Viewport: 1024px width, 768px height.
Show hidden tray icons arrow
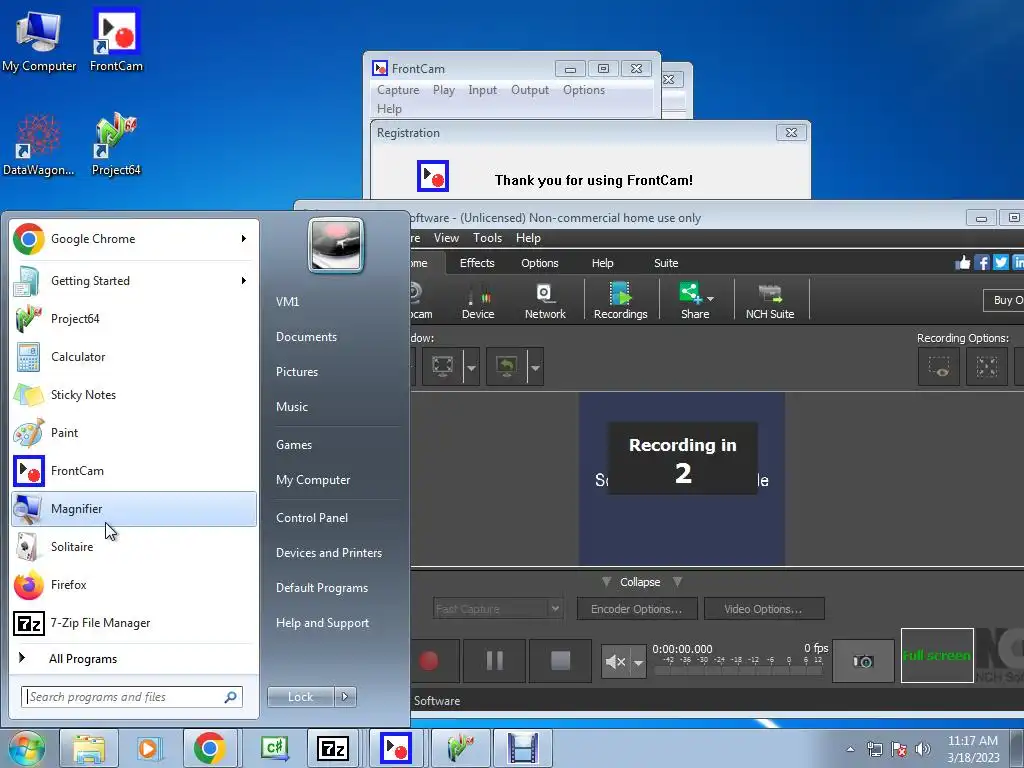click(x=850, y=749)
